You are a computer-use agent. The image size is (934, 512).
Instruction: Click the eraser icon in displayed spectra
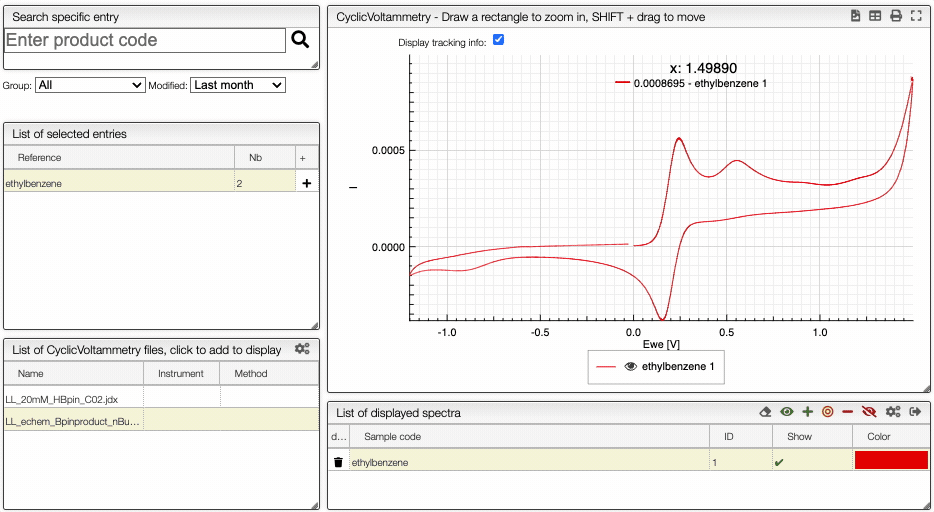(766, 412)
